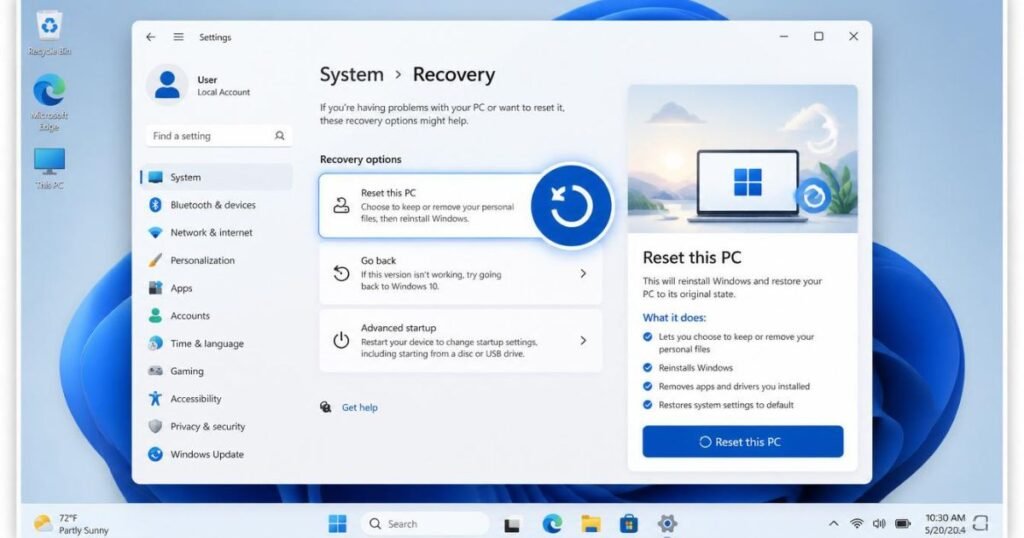Click the Advanced startup power icon
Viewport: 1024px width, 538px height.
pyautogui.click(x=341, y=340)
